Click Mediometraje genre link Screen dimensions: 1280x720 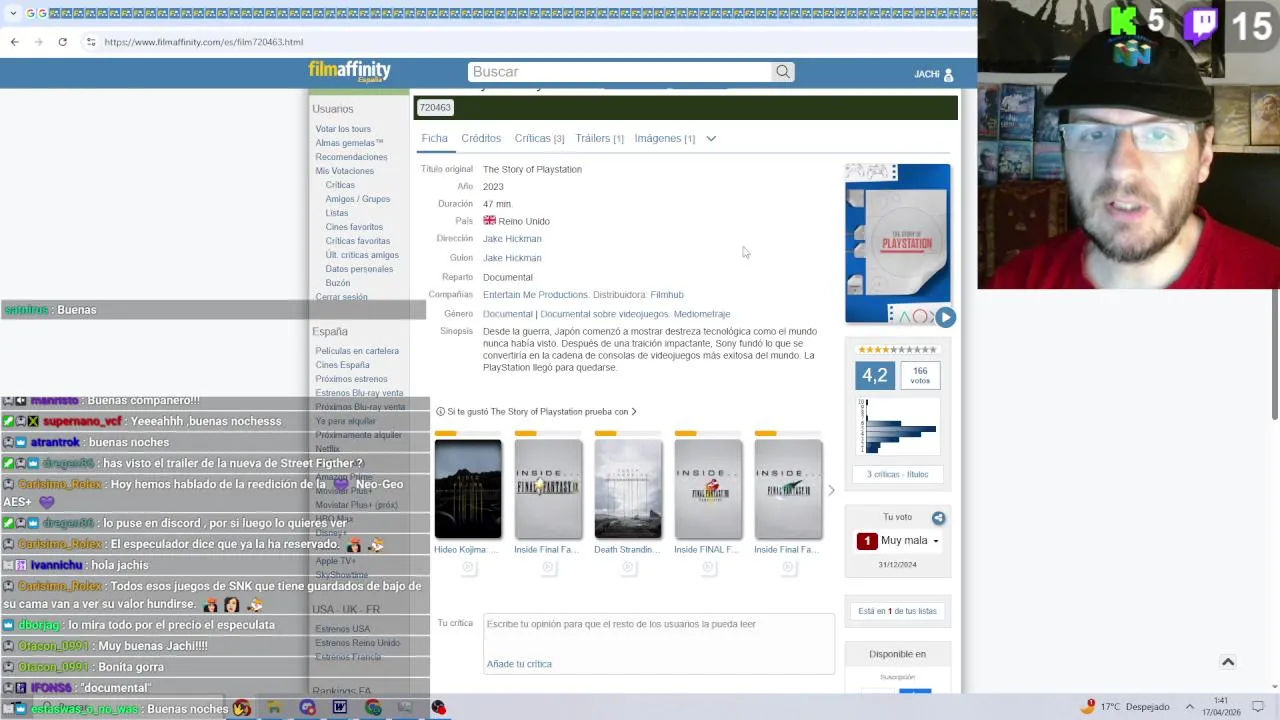[702, 314]
